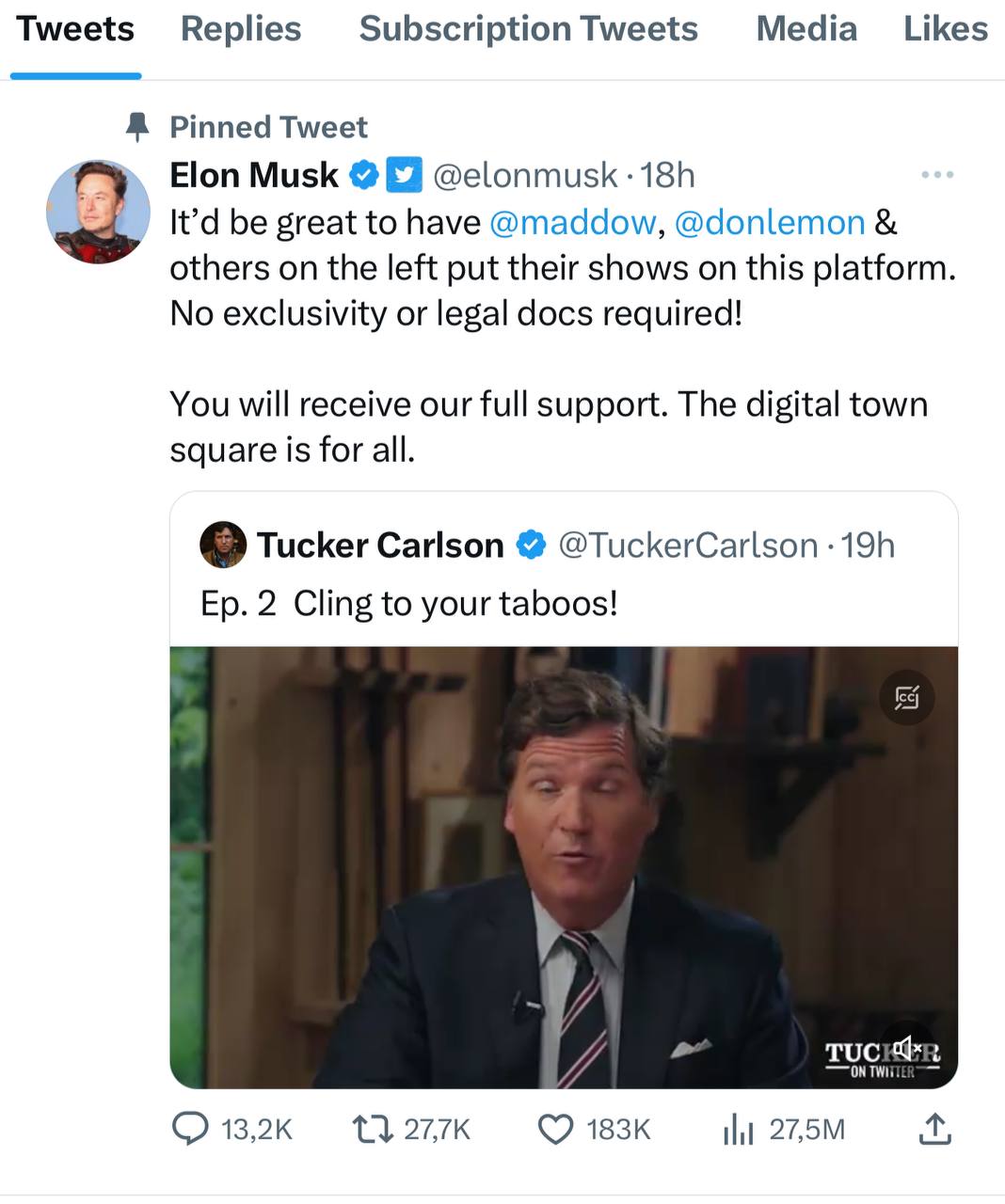Toggle closed captions on the video
The image size is (1005, 1204).
(906, 697)
